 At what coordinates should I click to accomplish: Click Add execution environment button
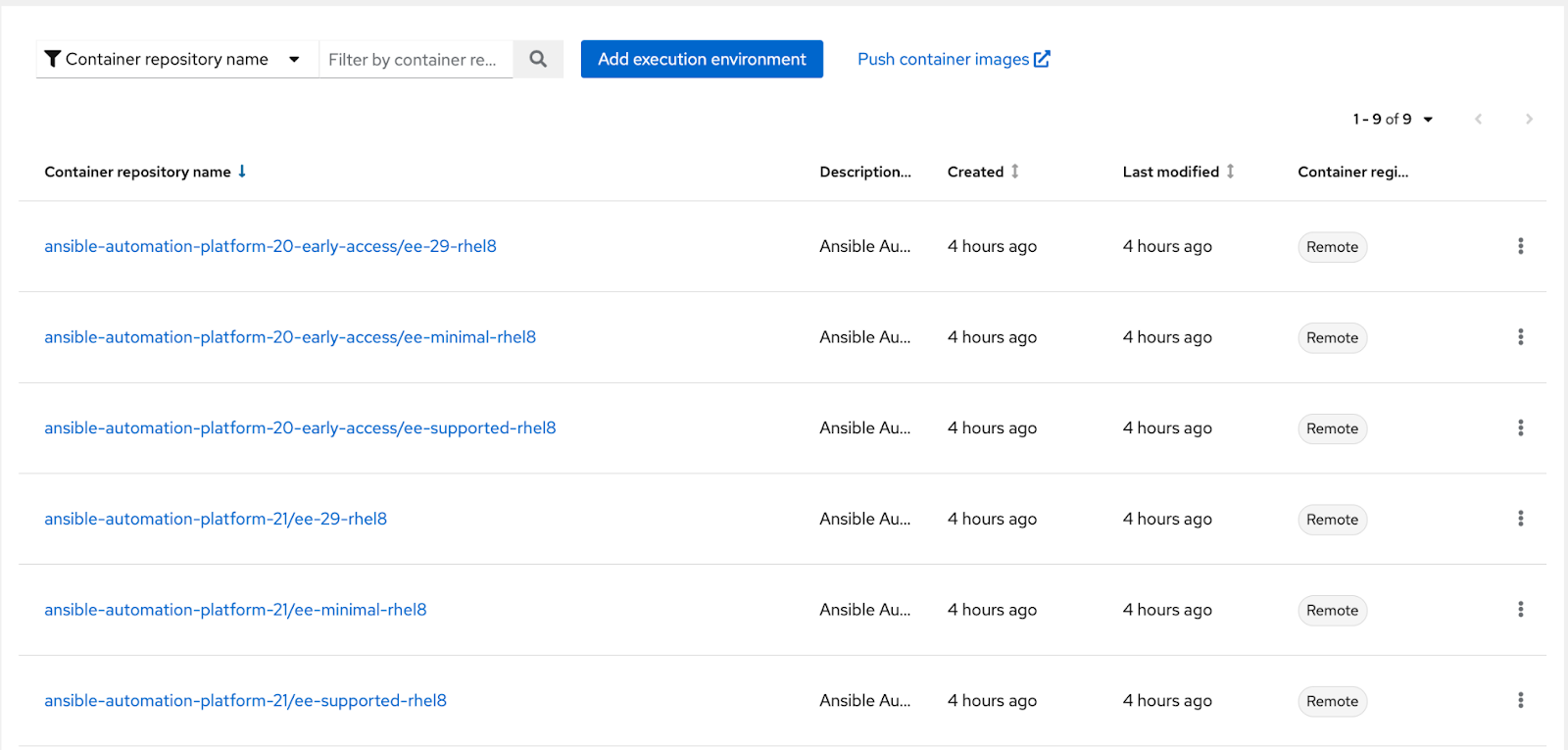point(702,59)
